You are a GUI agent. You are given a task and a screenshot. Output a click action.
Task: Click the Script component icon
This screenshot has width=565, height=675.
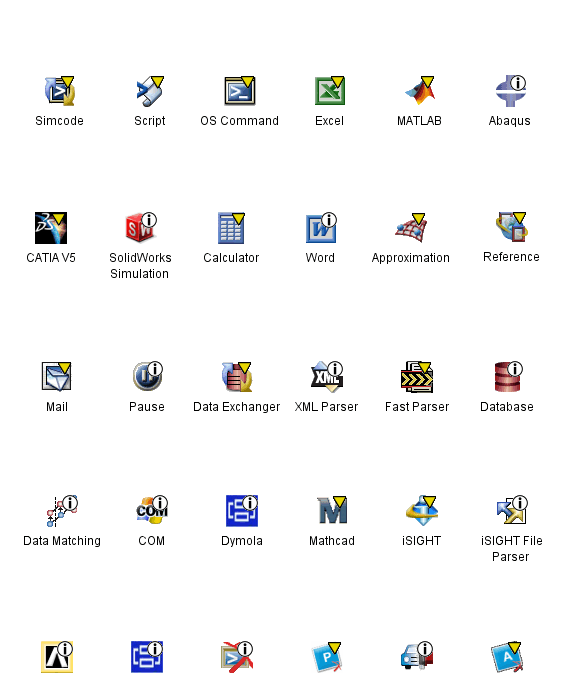point(150,91)
